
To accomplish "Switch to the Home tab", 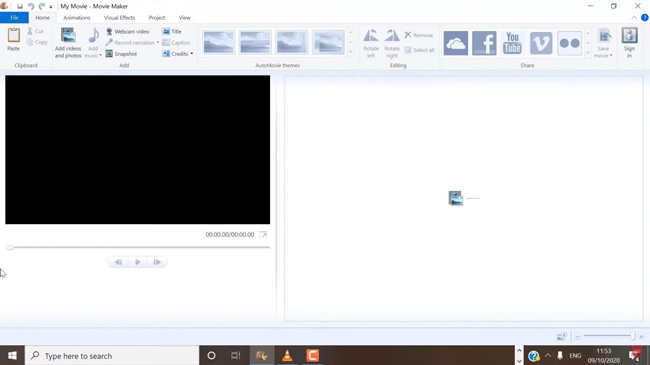I will tap(42, 17).
